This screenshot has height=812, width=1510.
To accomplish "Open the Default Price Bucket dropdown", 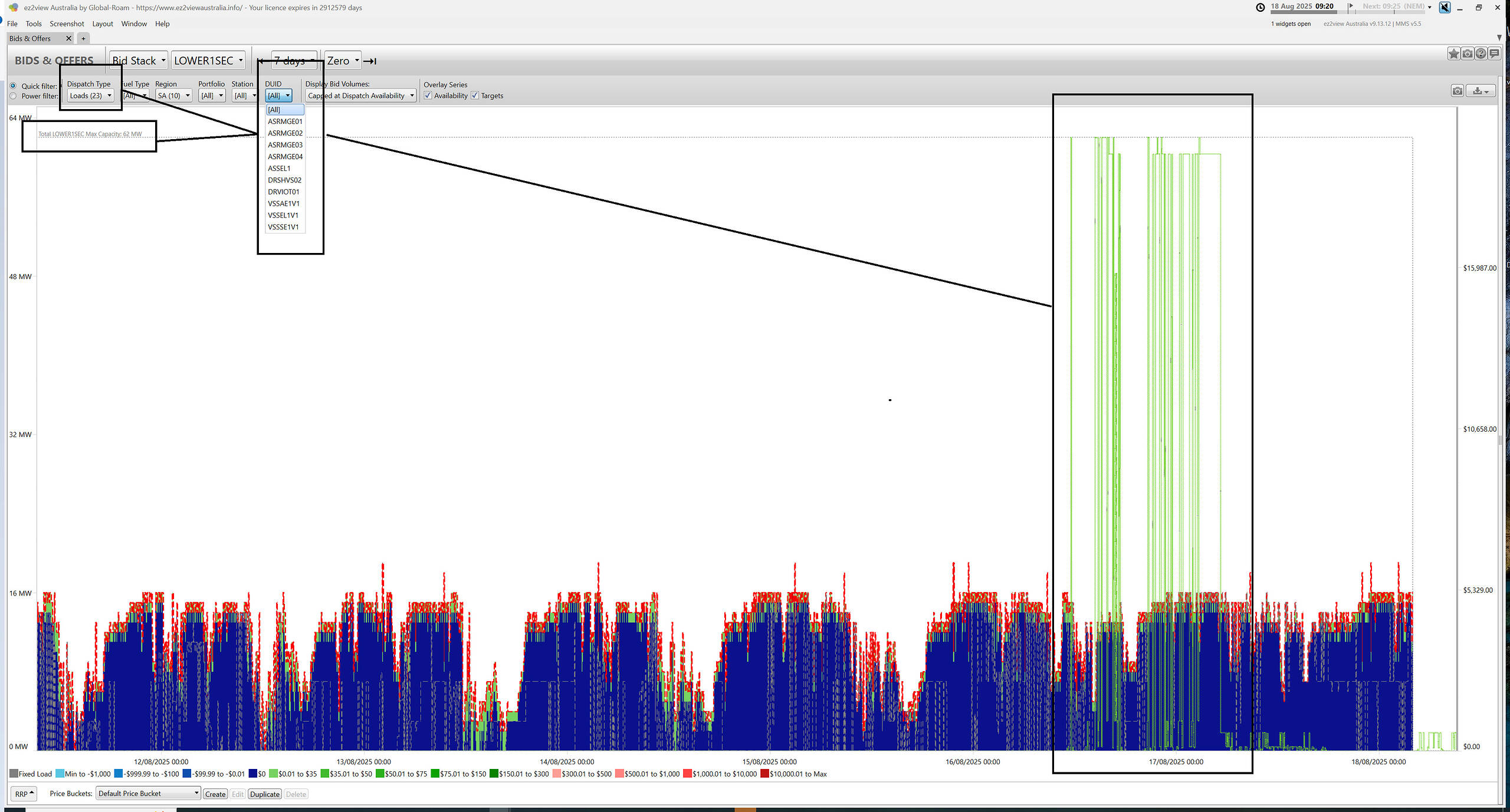I will pos(148,794).
